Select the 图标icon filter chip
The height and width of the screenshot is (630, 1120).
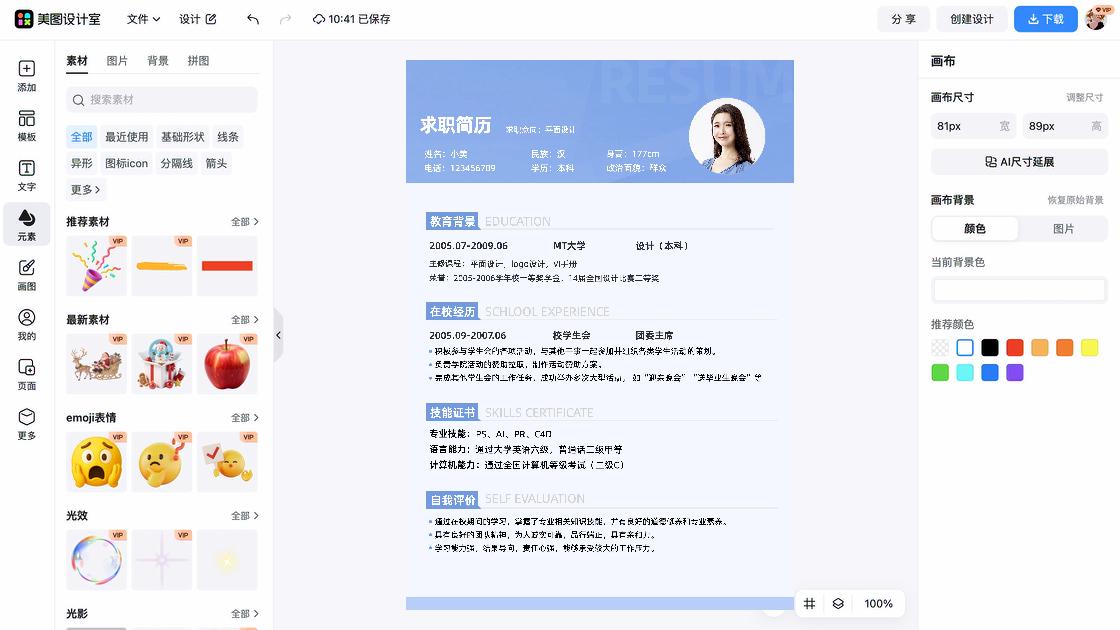pos(126,164)
